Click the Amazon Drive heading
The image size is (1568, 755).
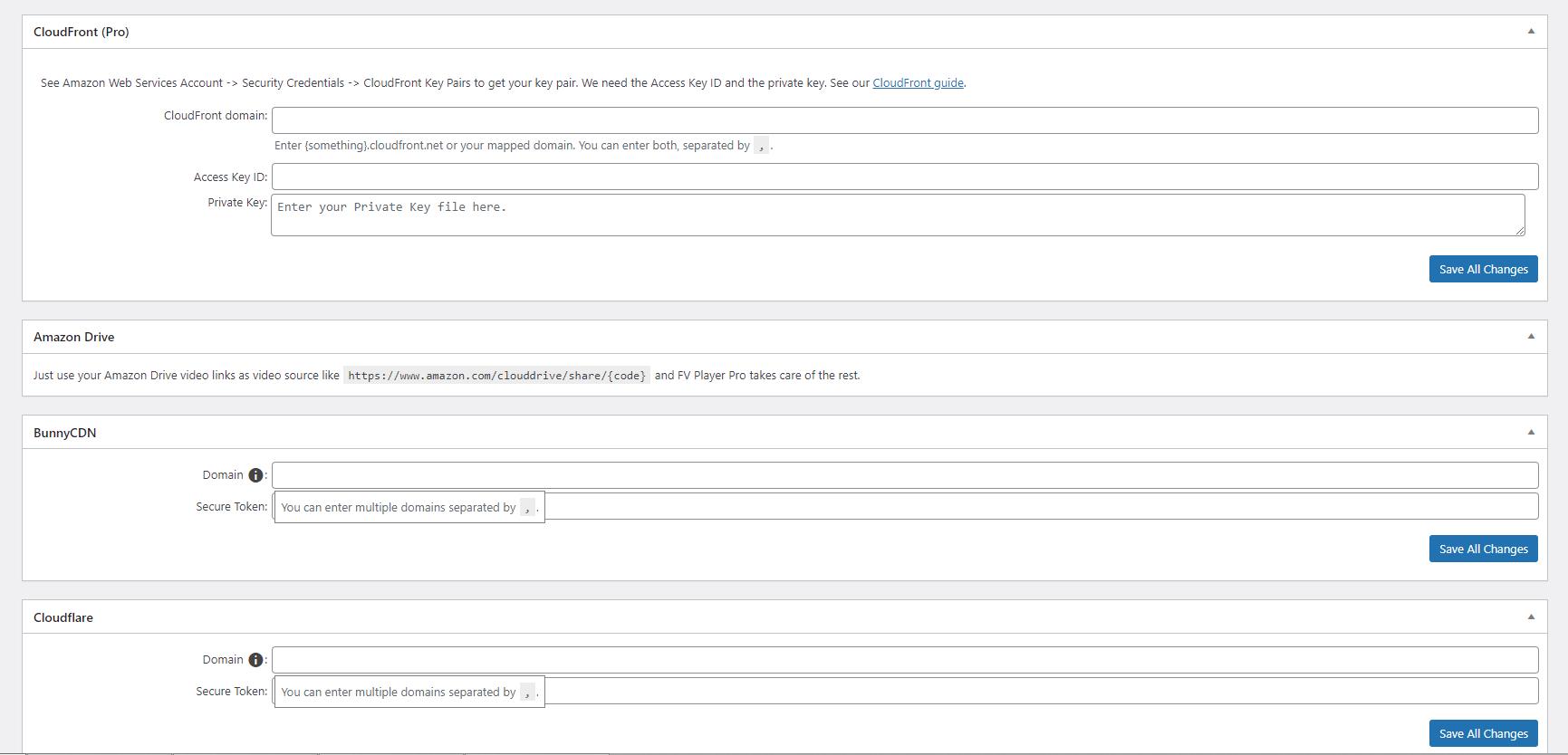click(74, 337)
